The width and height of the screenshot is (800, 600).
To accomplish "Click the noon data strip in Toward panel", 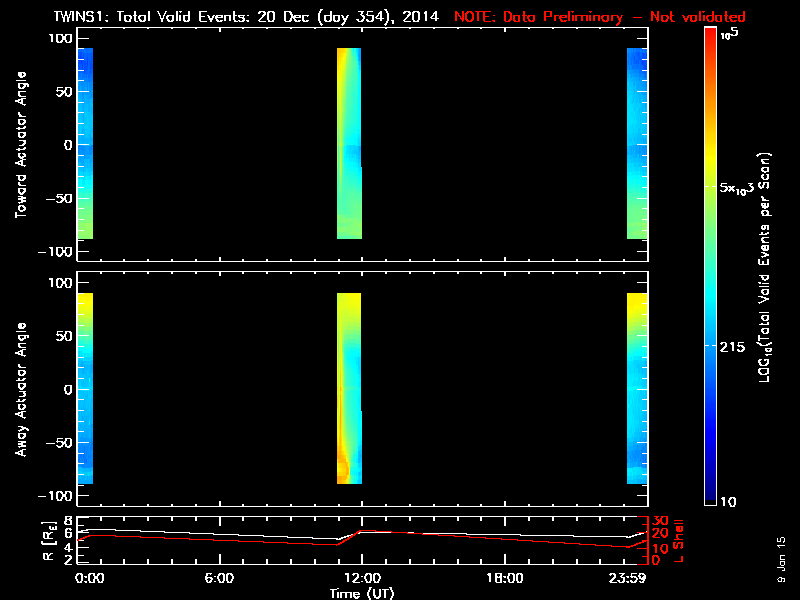I will pos(349,143).
